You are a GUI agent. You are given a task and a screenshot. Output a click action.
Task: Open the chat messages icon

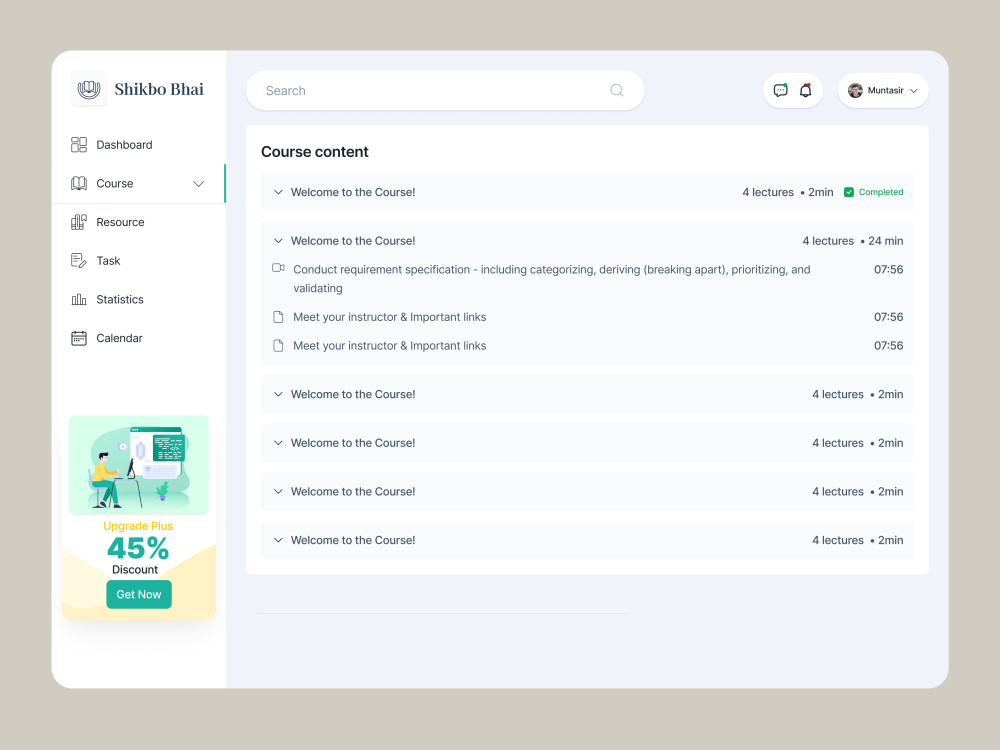pos(779,90)
